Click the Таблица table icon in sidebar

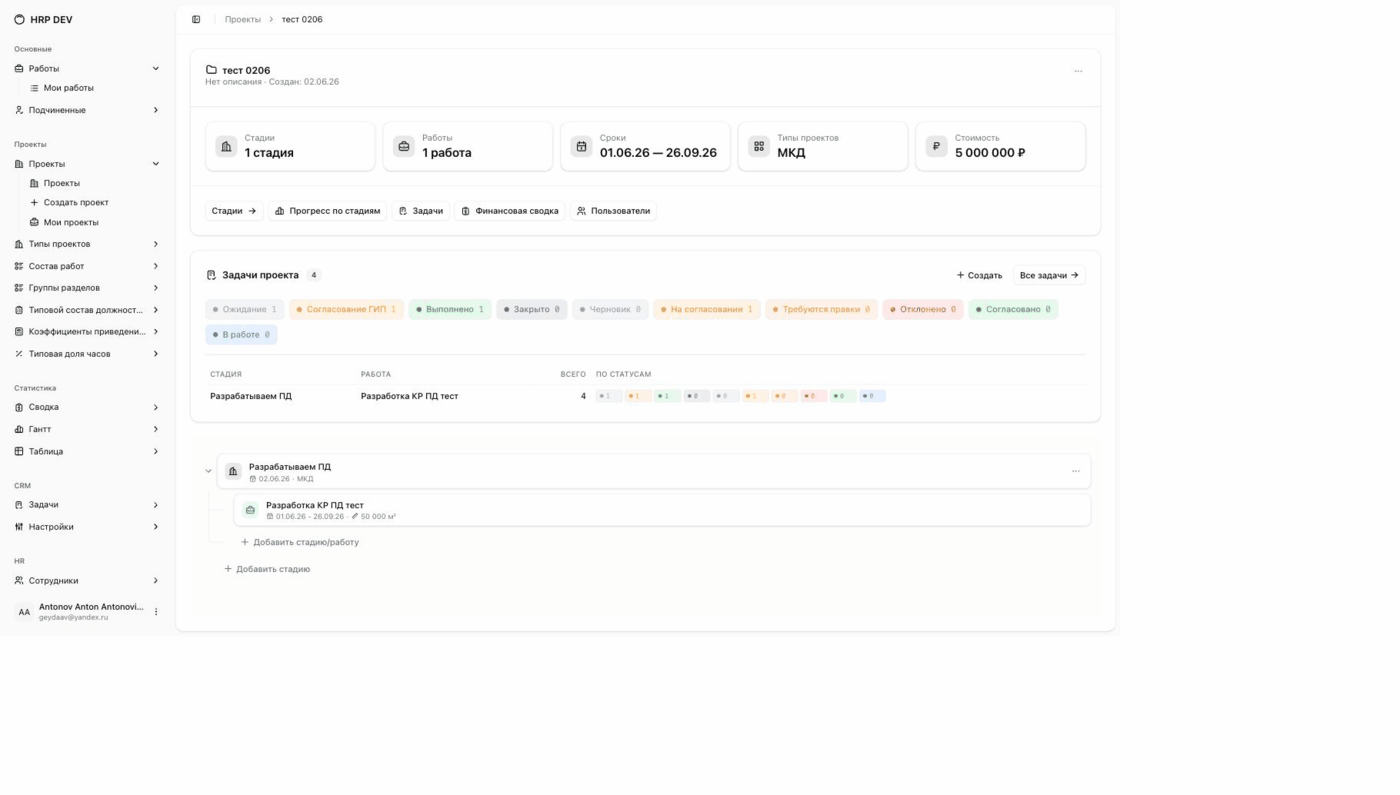[x=19, y=451]
